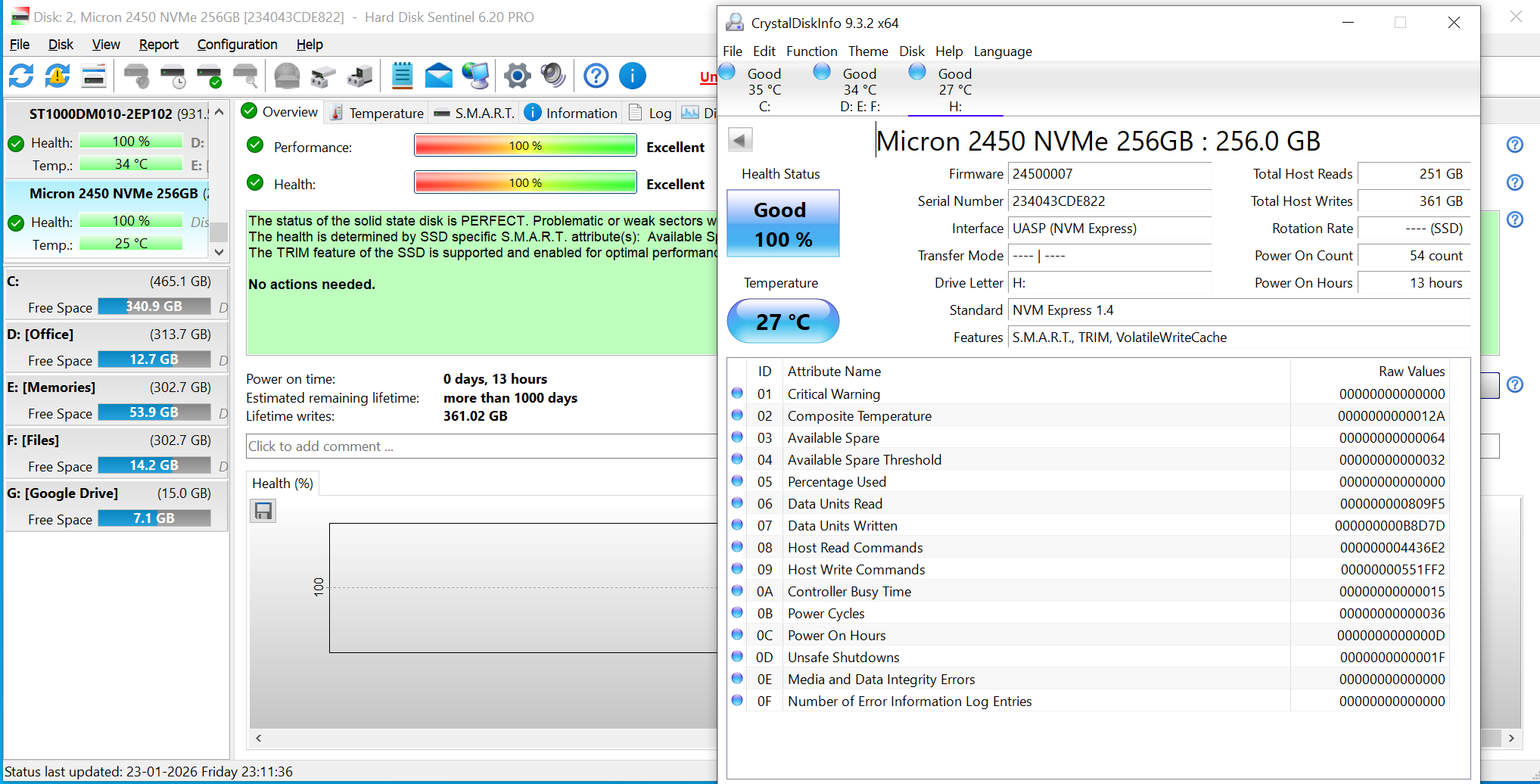Select the D: E: F: disk in CrystalDiskInfo
Viewport: 1540px width, 784px height.
coord(860,89)
